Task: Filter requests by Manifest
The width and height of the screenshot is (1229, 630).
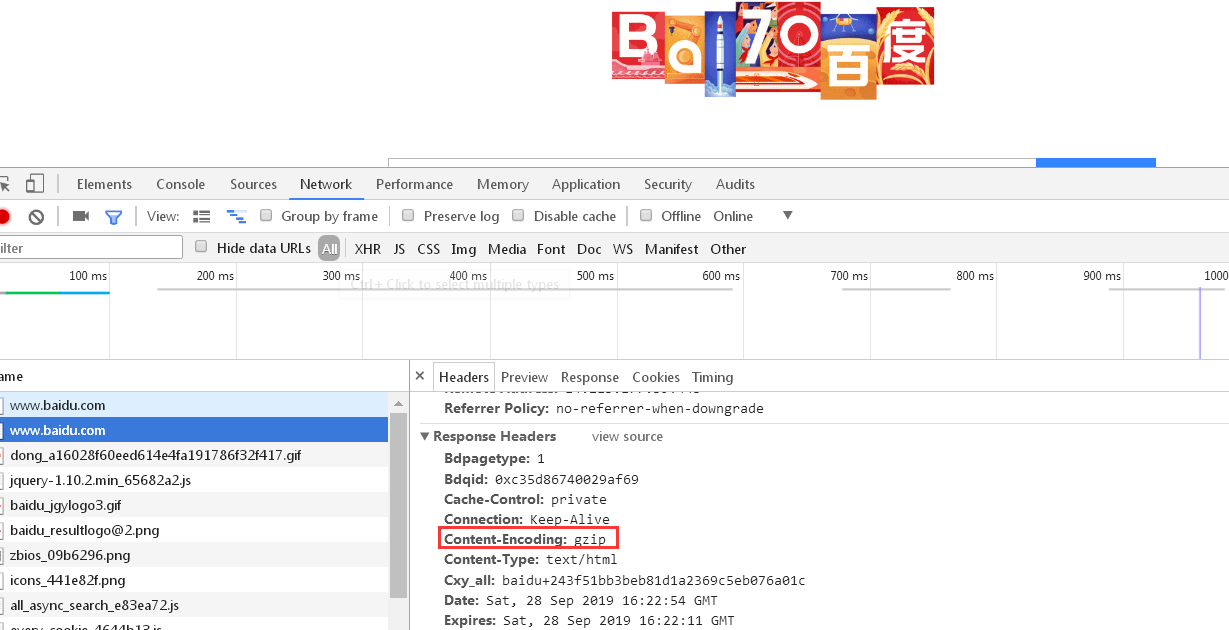Action: [x=672, y=249]
